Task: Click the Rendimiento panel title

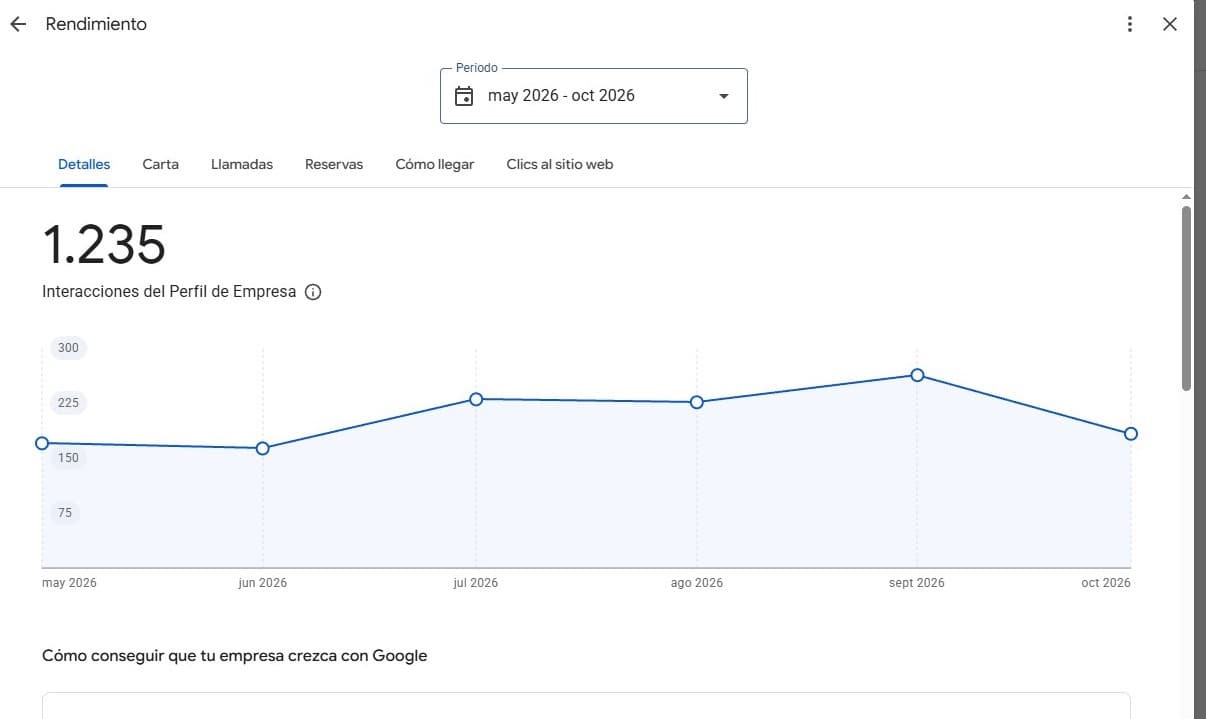Action: [x=96, y=24]
